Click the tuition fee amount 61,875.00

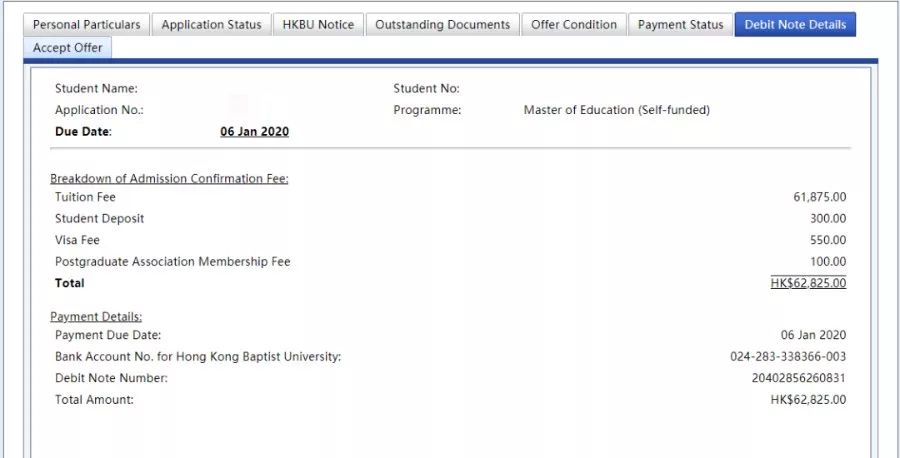point(819,197)
